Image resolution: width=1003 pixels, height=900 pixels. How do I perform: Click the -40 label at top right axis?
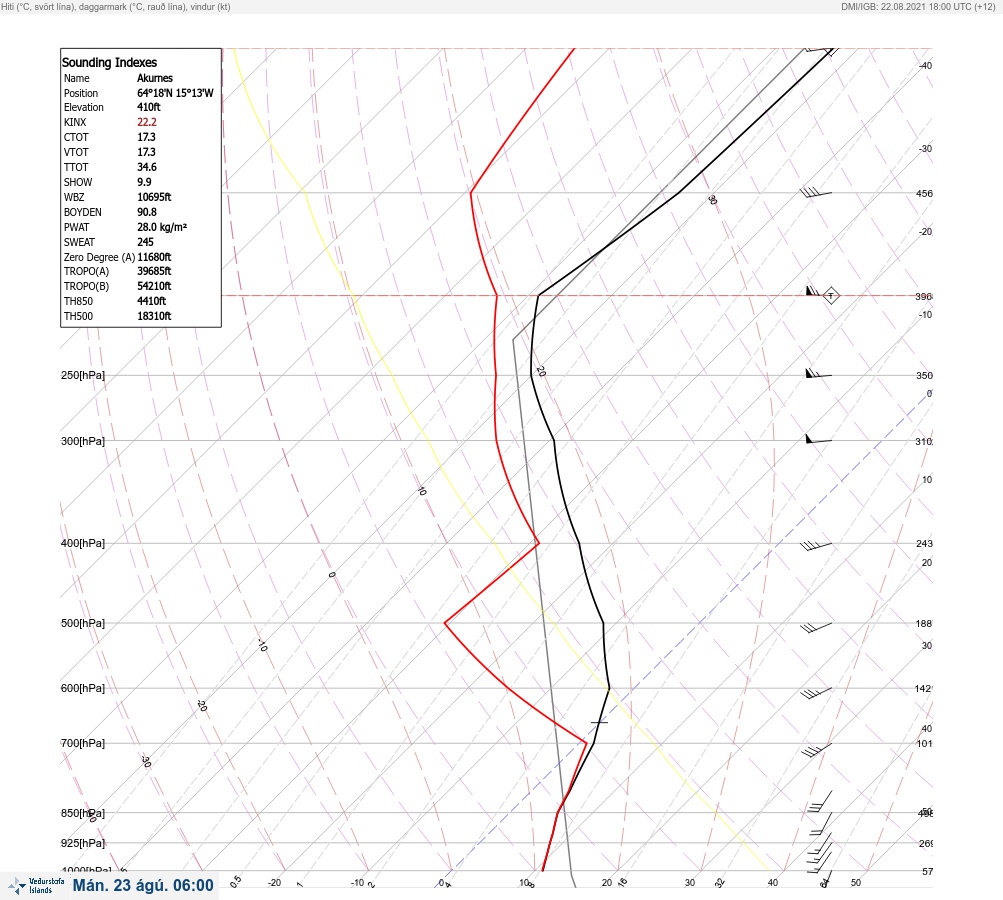tap(926, 66)
